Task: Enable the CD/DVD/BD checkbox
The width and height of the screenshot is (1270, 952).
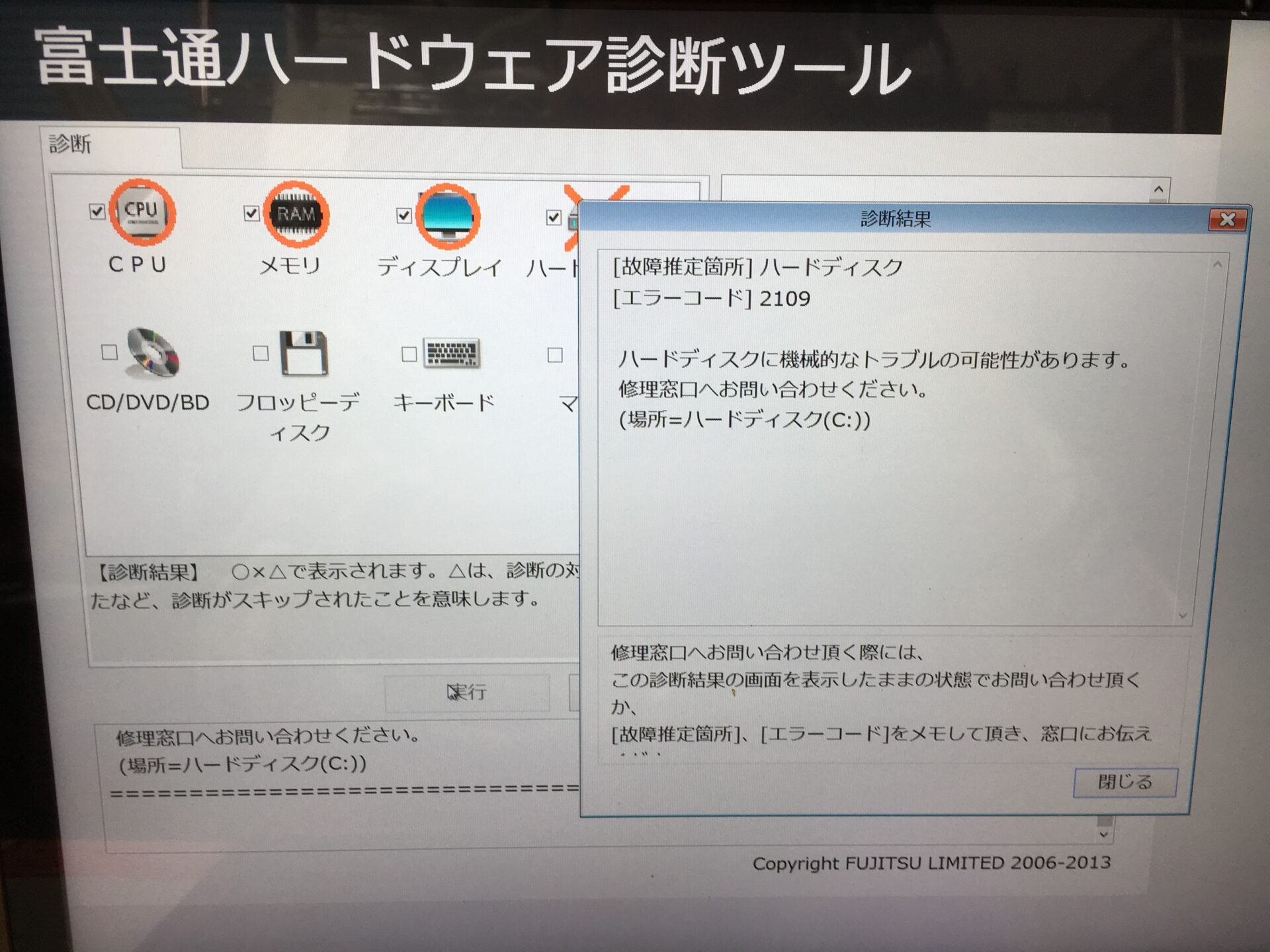Action: 110,352
